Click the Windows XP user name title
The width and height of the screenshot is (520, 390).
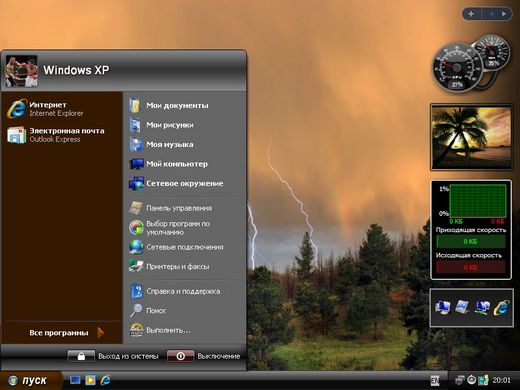76,70
